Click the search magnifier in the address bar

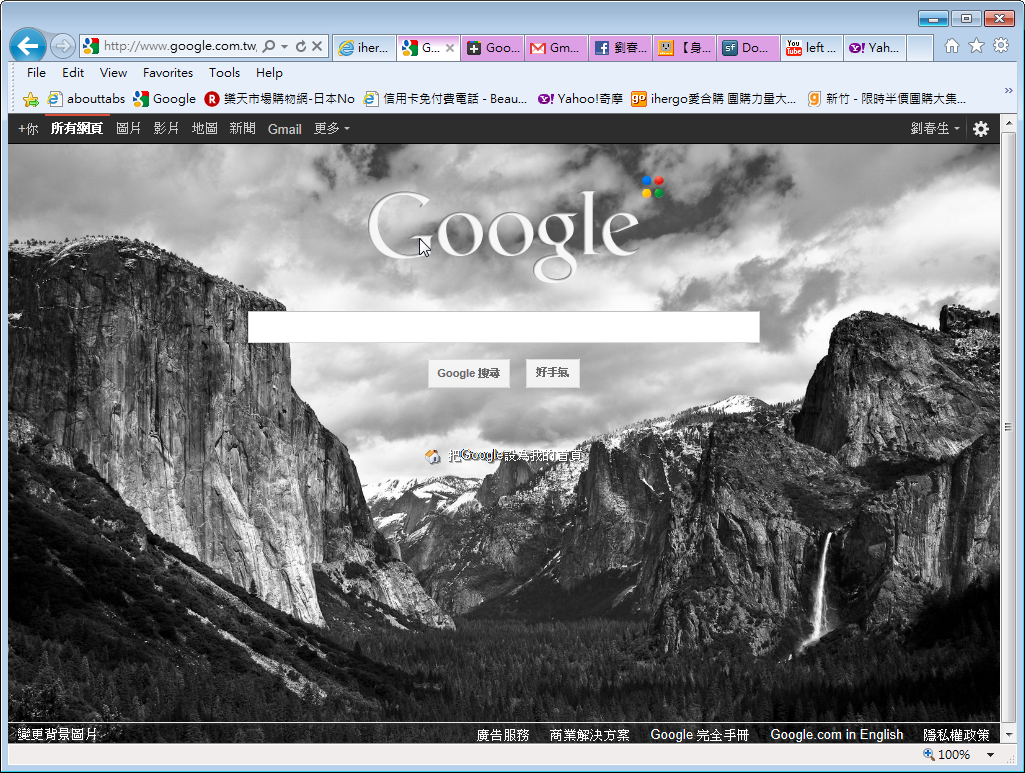269,46
